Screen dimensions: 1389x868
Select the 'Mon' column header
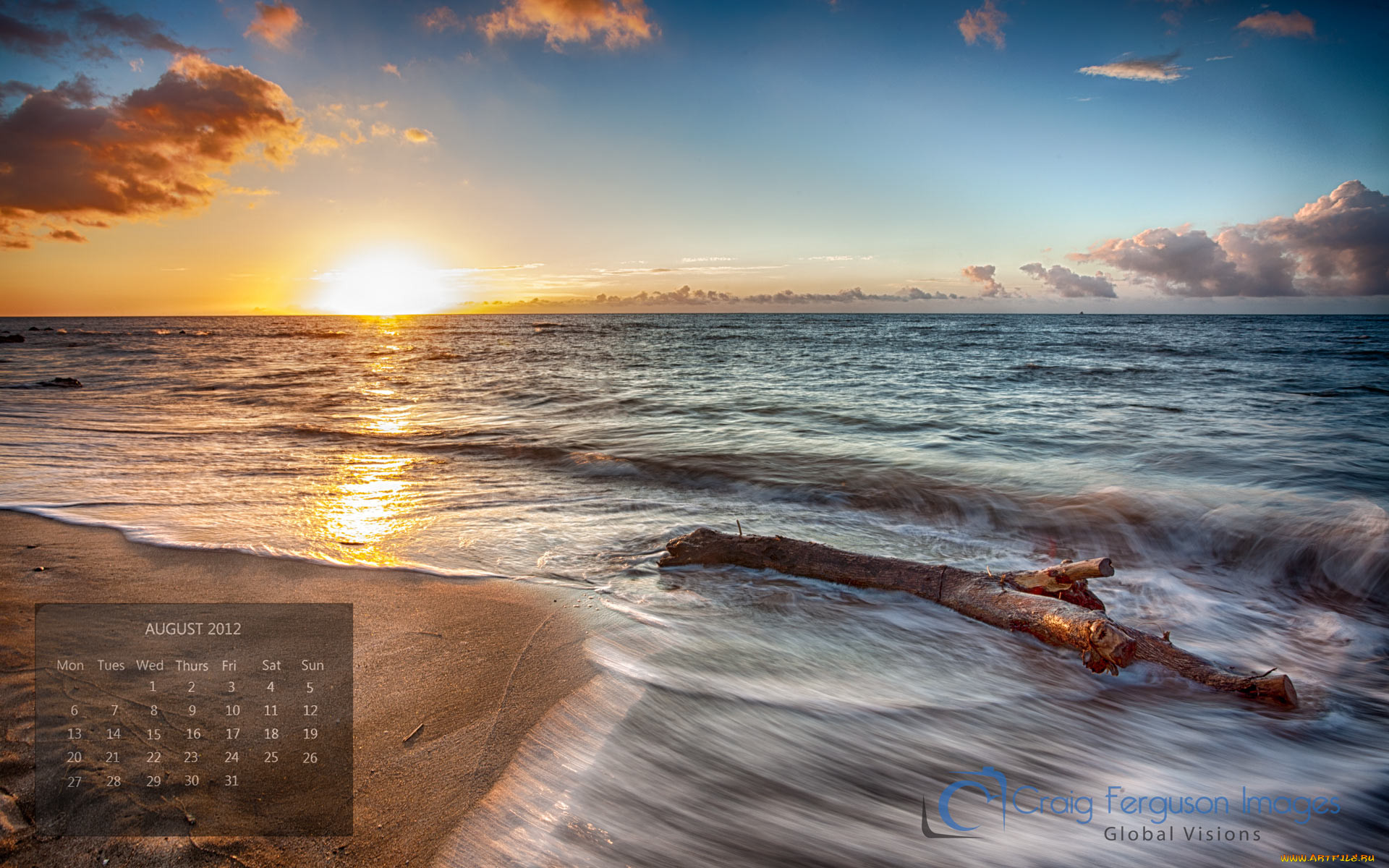click(x=70, y=665)
